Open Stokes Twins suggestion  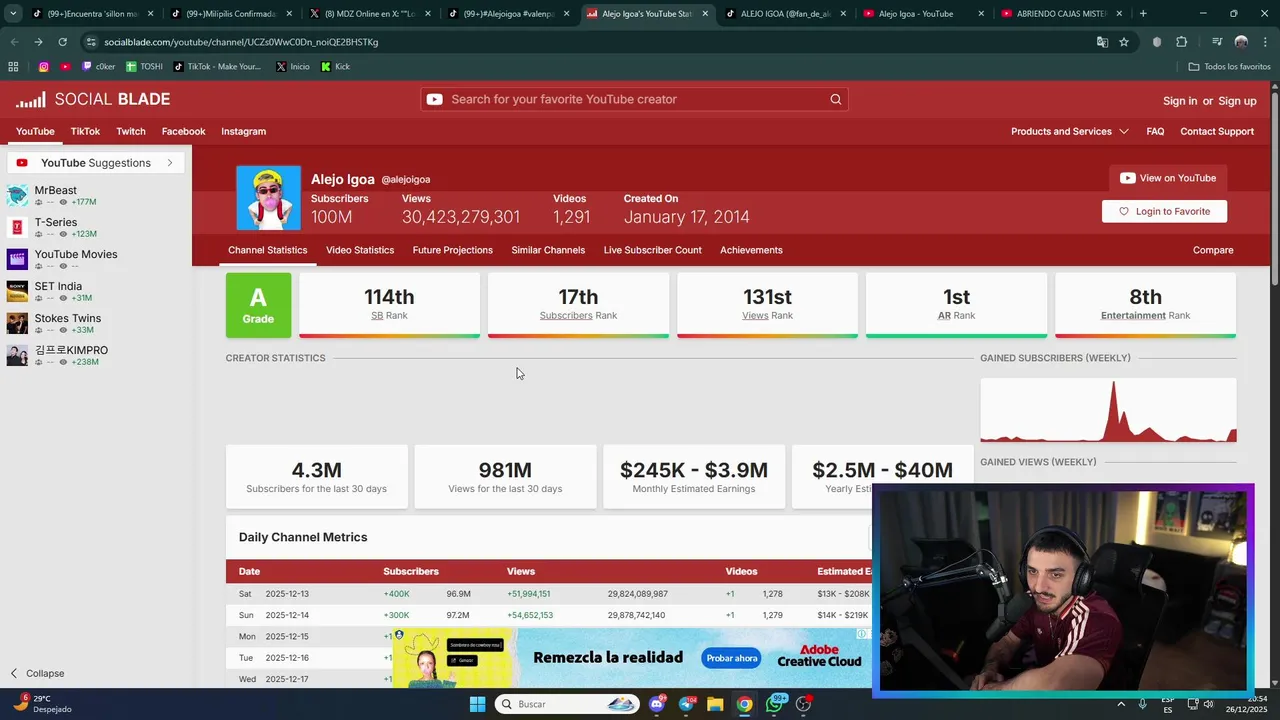pyautogui.click(x=68, y=318)
